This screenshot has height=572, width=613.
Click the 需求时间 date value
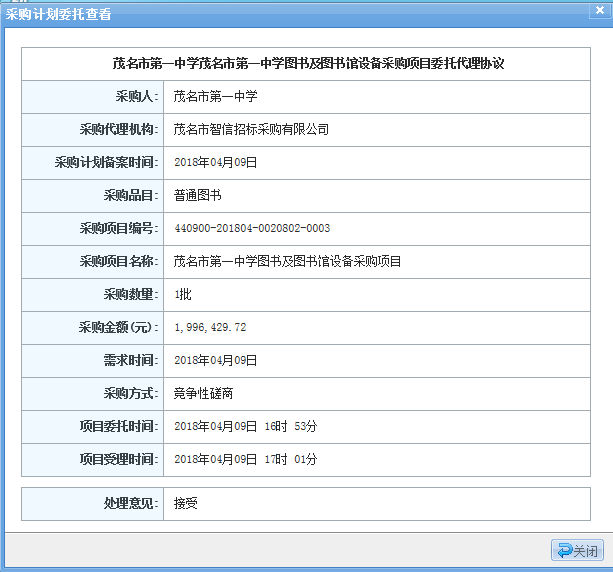coord(215,360)
